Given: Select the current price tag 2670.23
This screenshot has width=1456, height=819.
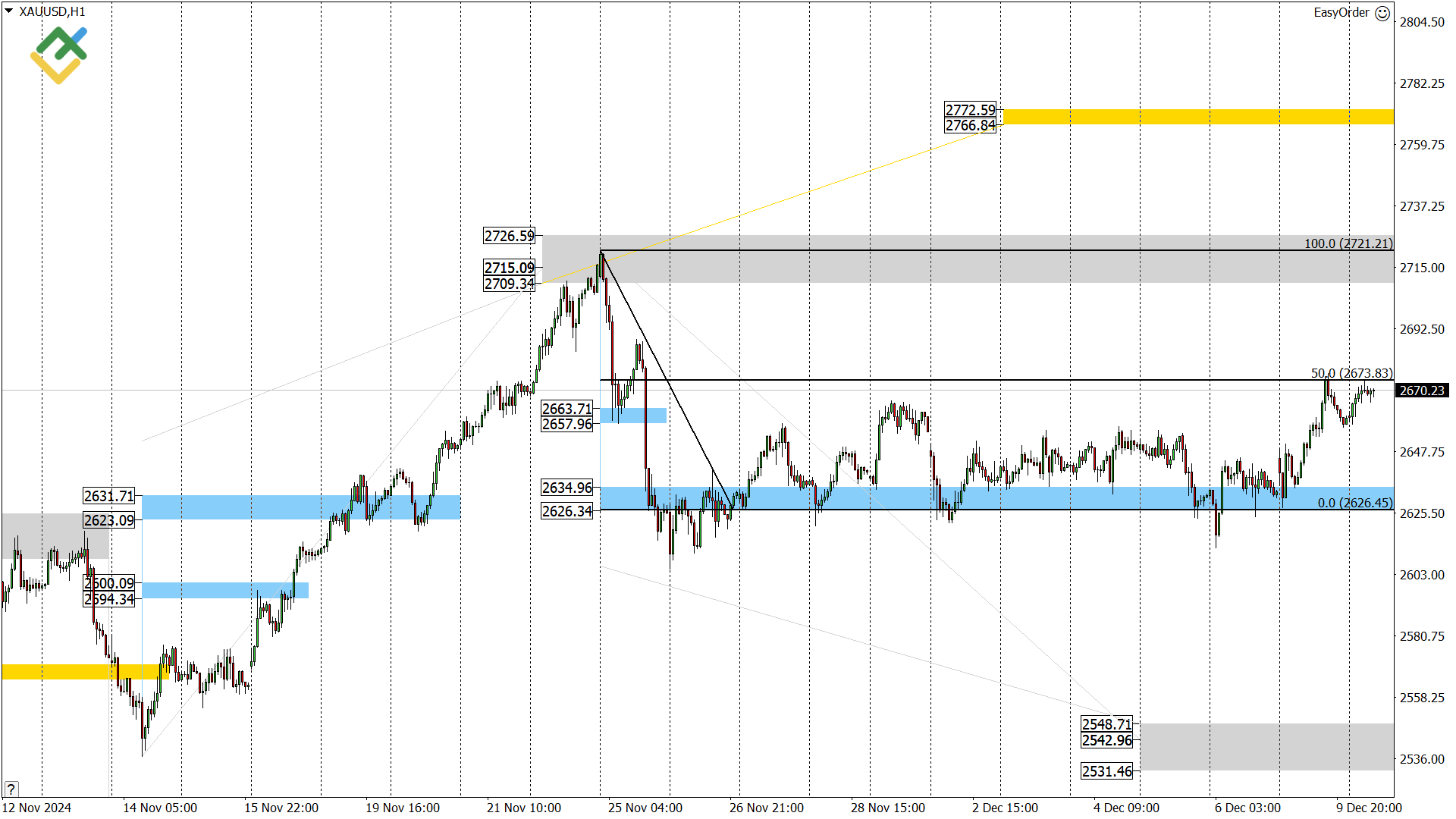Looking at the screenshot, I should [1421, 391].
